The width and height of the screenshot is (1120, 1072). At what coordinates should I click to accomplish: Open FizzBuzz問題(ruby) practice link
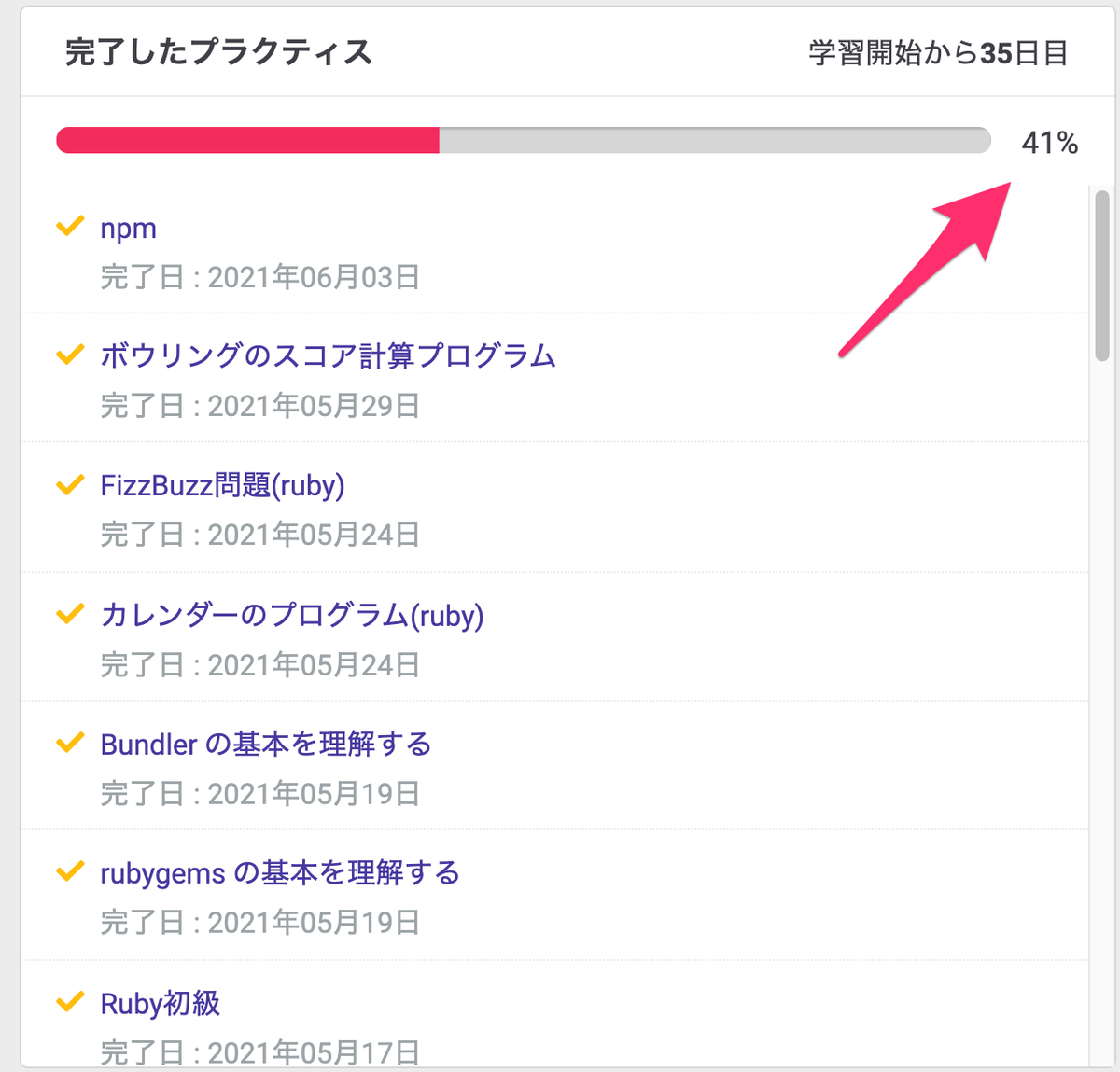coord(222,486)
